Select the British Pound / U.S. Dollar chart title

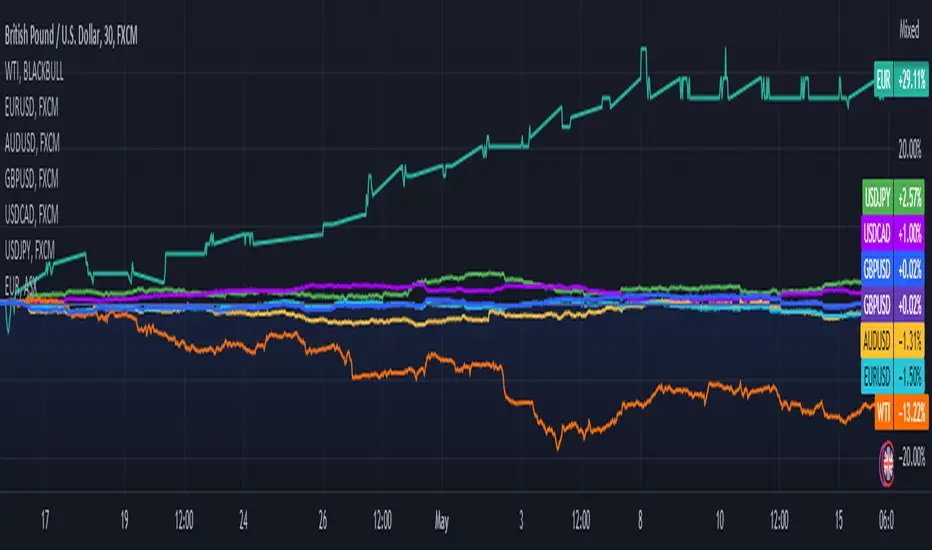point(71,37)
